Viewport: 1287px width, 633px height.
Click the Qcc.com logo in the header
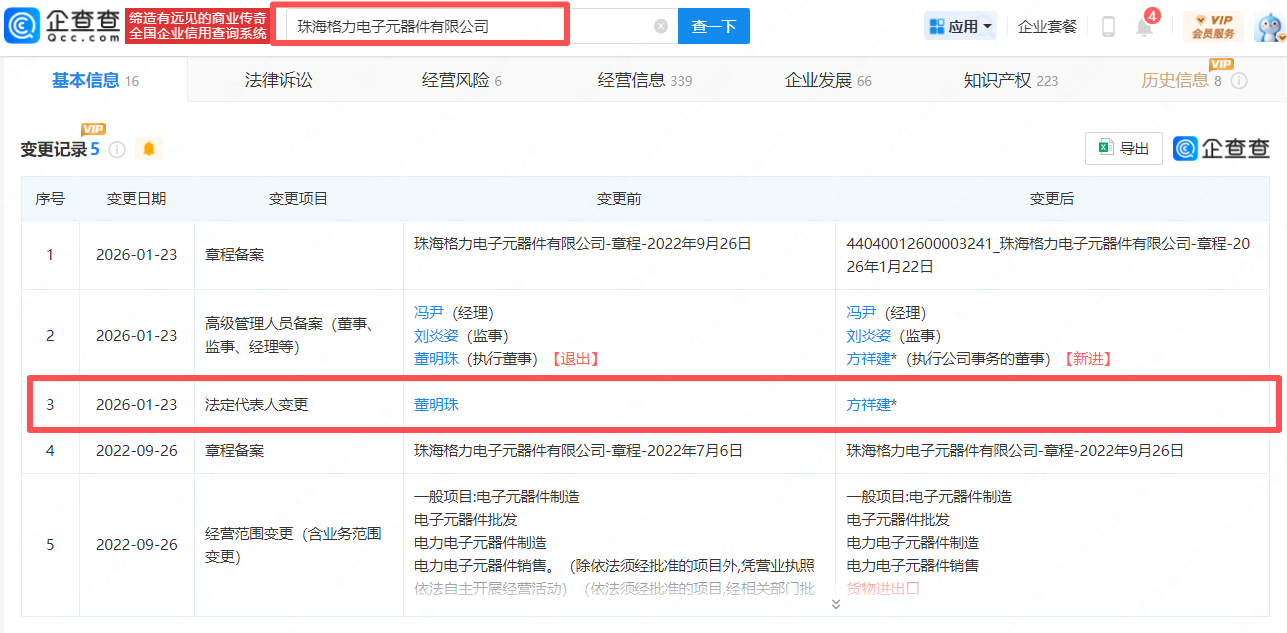(x=63, y=26)
